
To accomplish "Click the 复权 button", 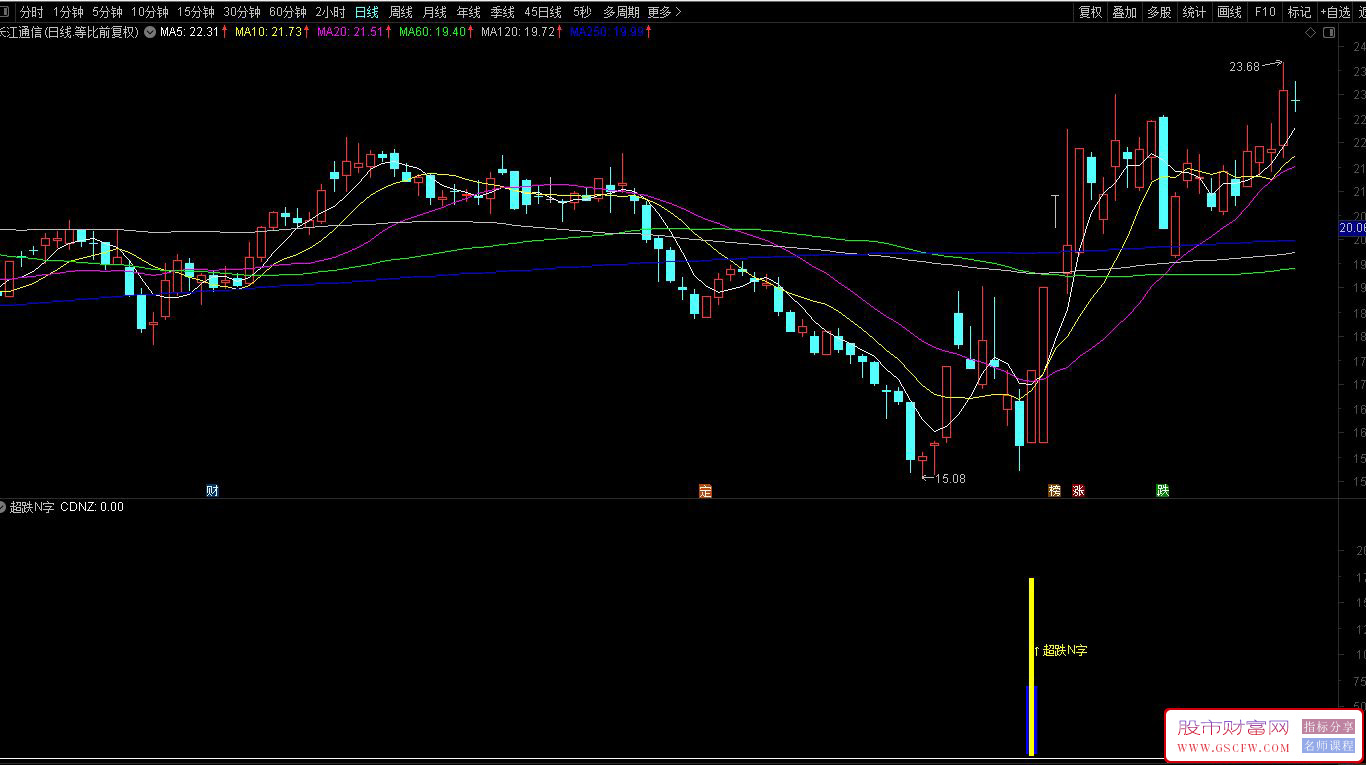I will click(1090, 12).
